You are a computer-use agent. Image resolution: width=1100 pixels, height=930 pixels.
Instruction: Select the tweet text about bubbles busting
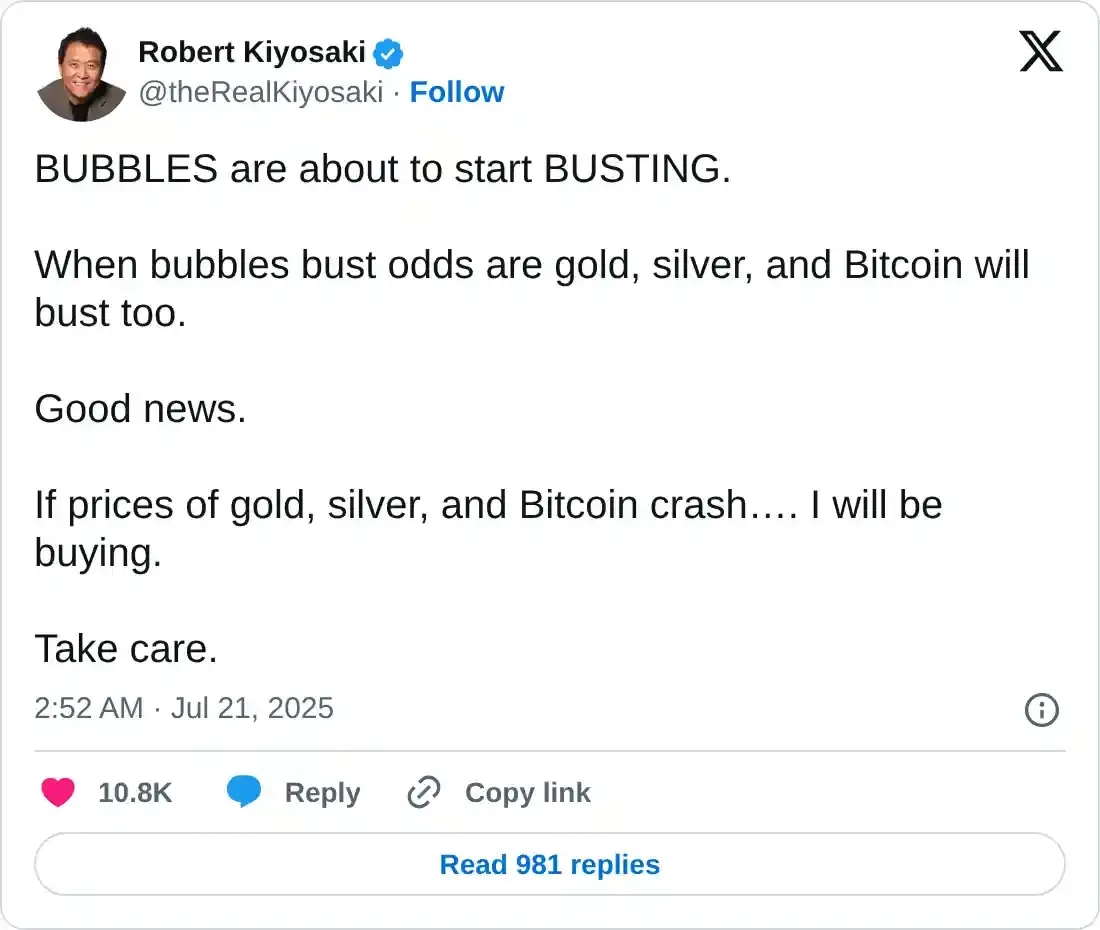(x=384, y=169)
